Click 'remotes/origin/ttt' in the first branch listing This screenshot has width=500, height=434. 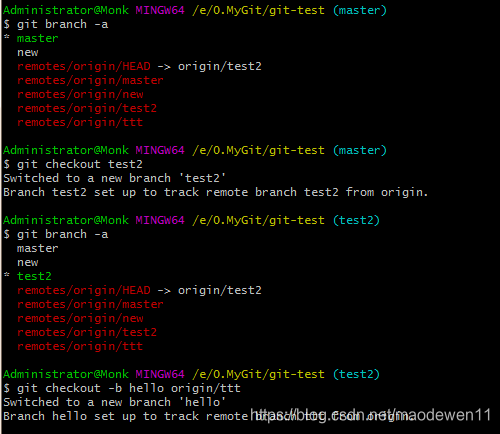tap(80, 122)
